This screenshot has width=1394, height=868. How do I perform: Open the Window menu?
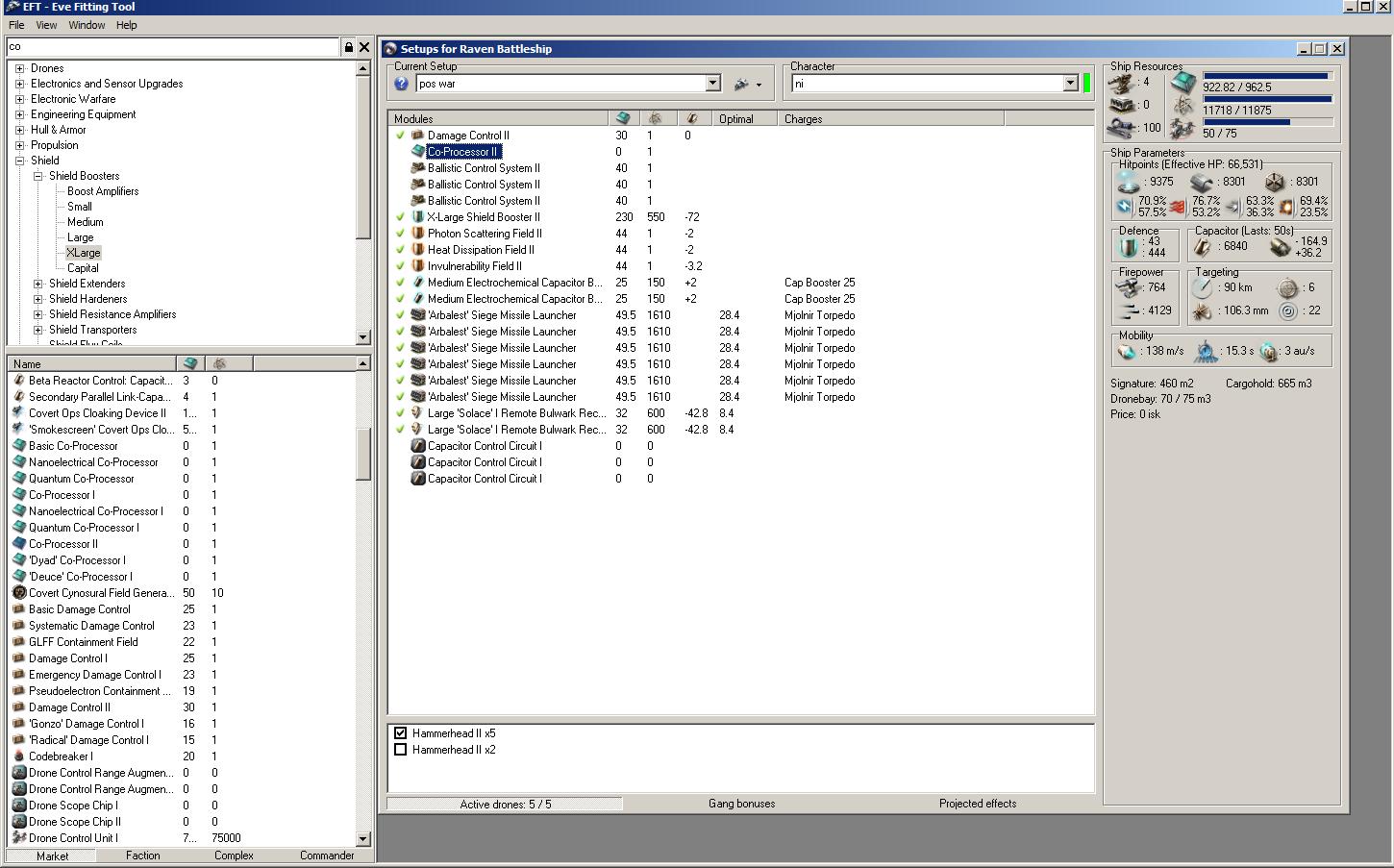87,25
